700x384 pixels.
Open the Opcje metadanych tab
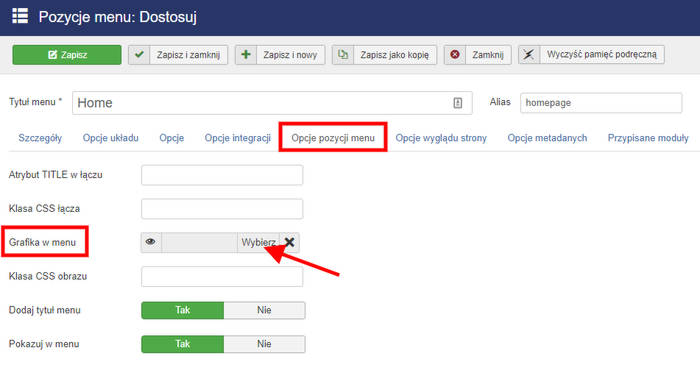[x=547, y=138]
